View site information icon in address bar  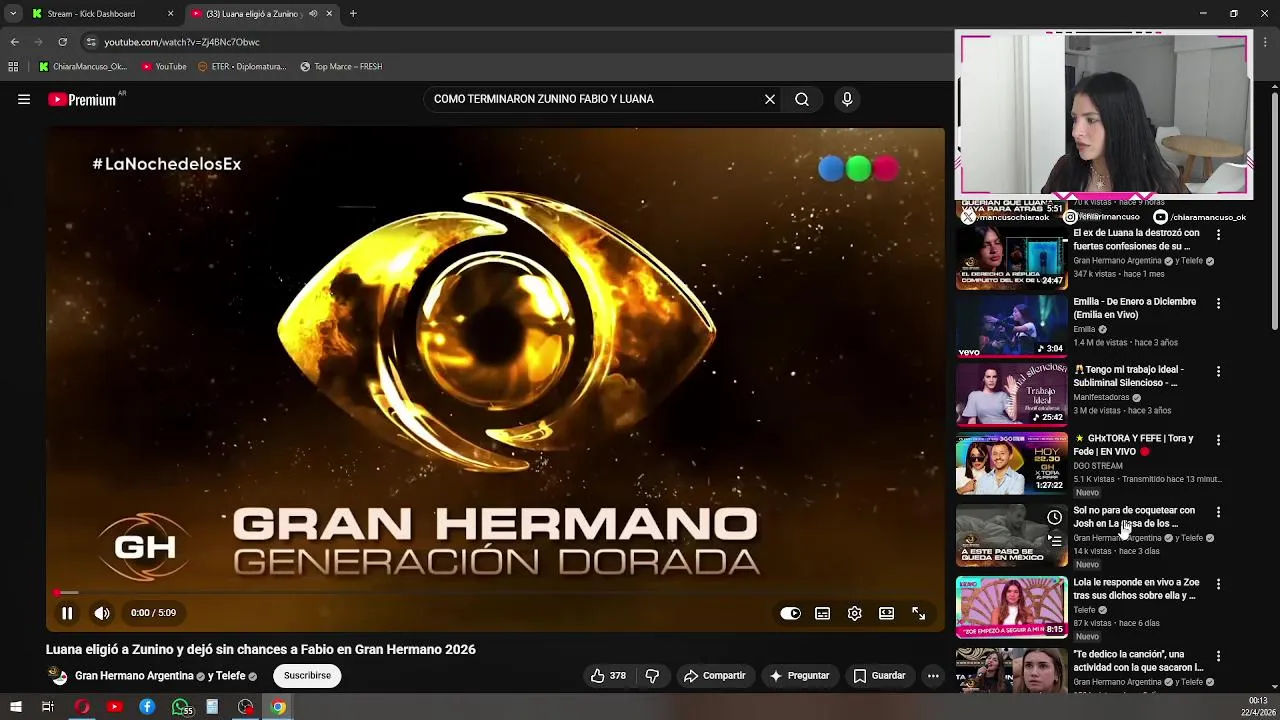(x=91, y=42)
